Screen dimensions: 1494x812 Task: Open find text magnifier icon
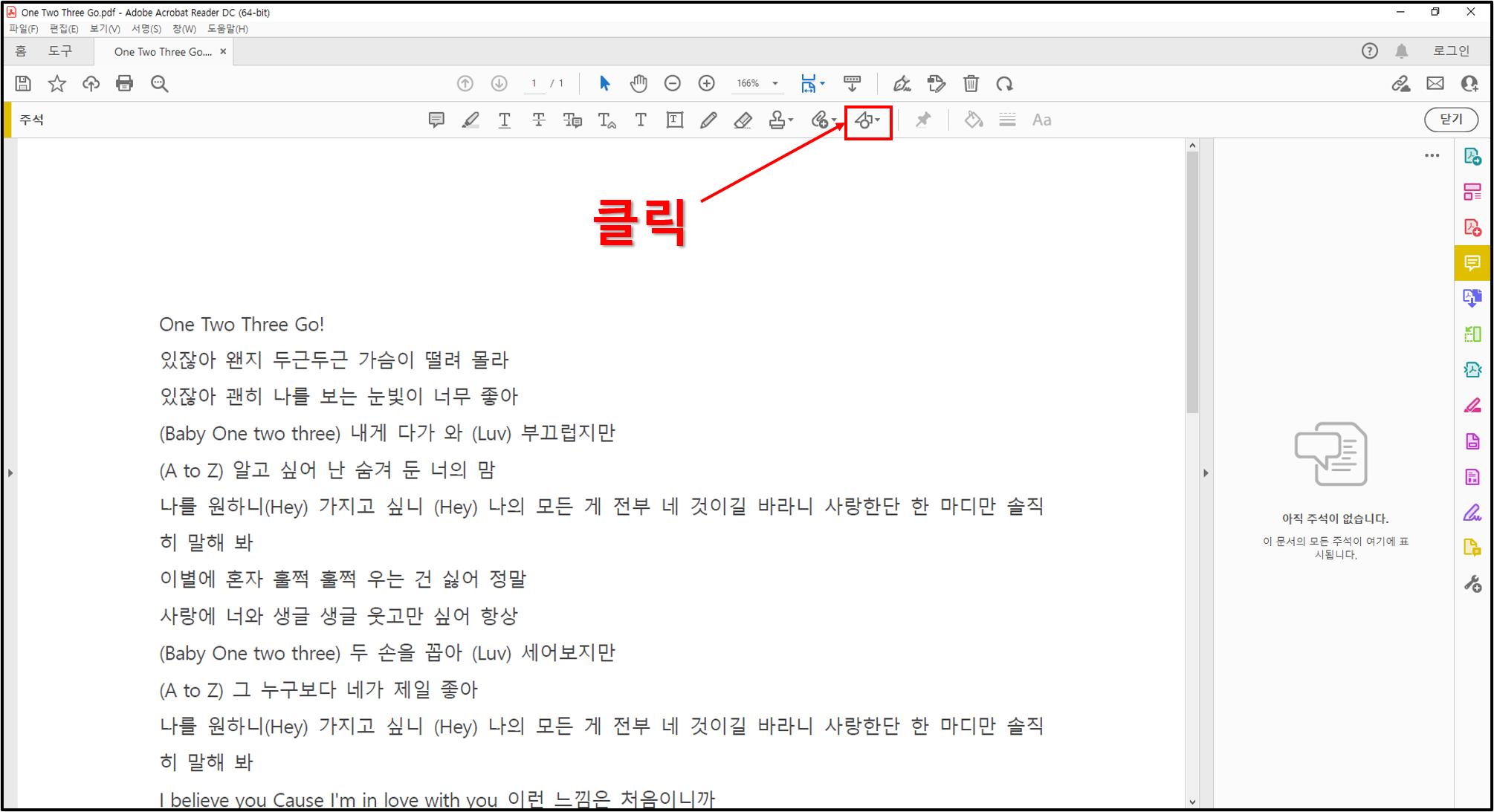pyautogui.click(x=159, y=84)
